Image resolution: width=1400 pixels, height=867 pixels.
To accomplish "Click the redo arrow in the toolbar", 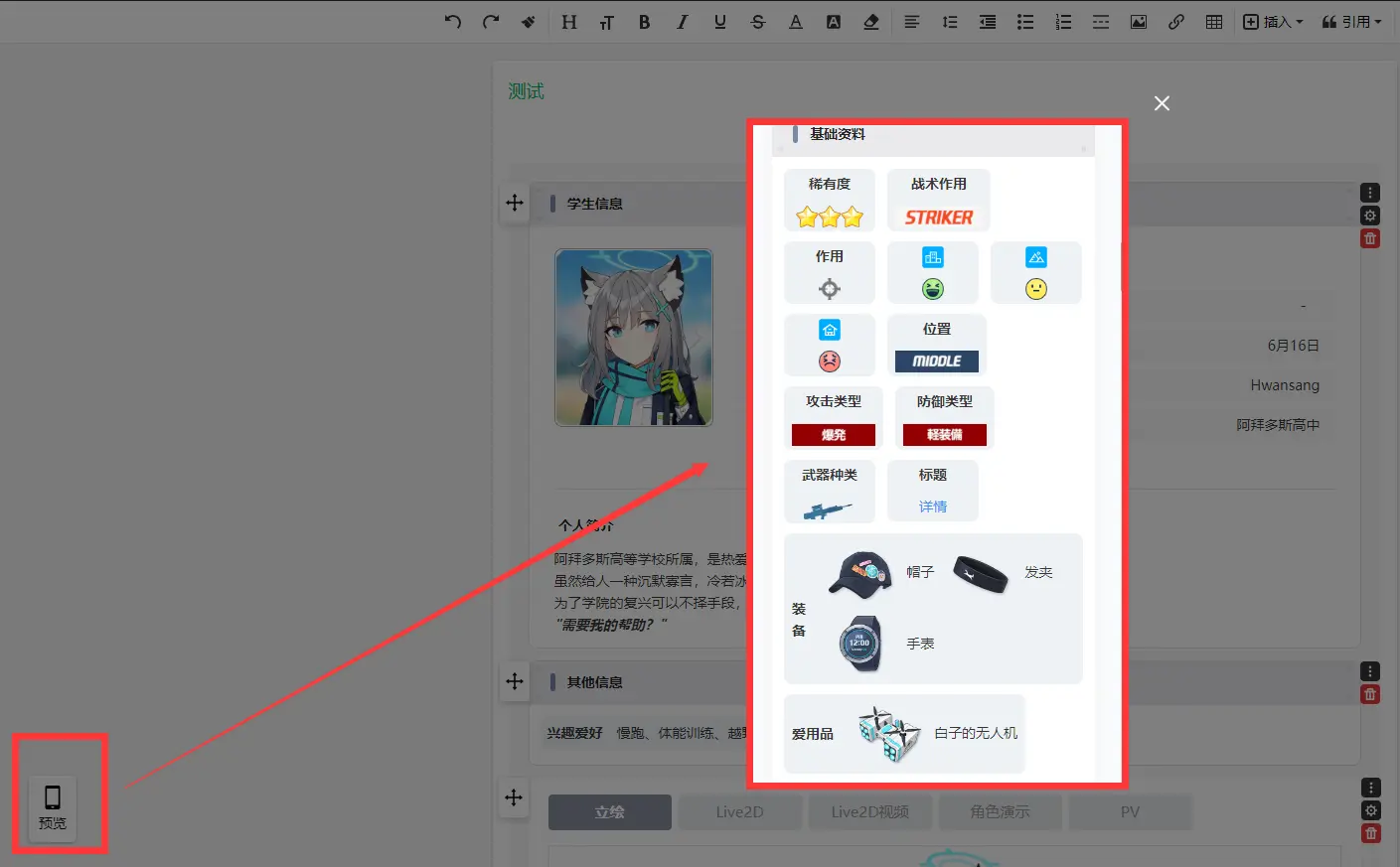I will pos(491,22).
